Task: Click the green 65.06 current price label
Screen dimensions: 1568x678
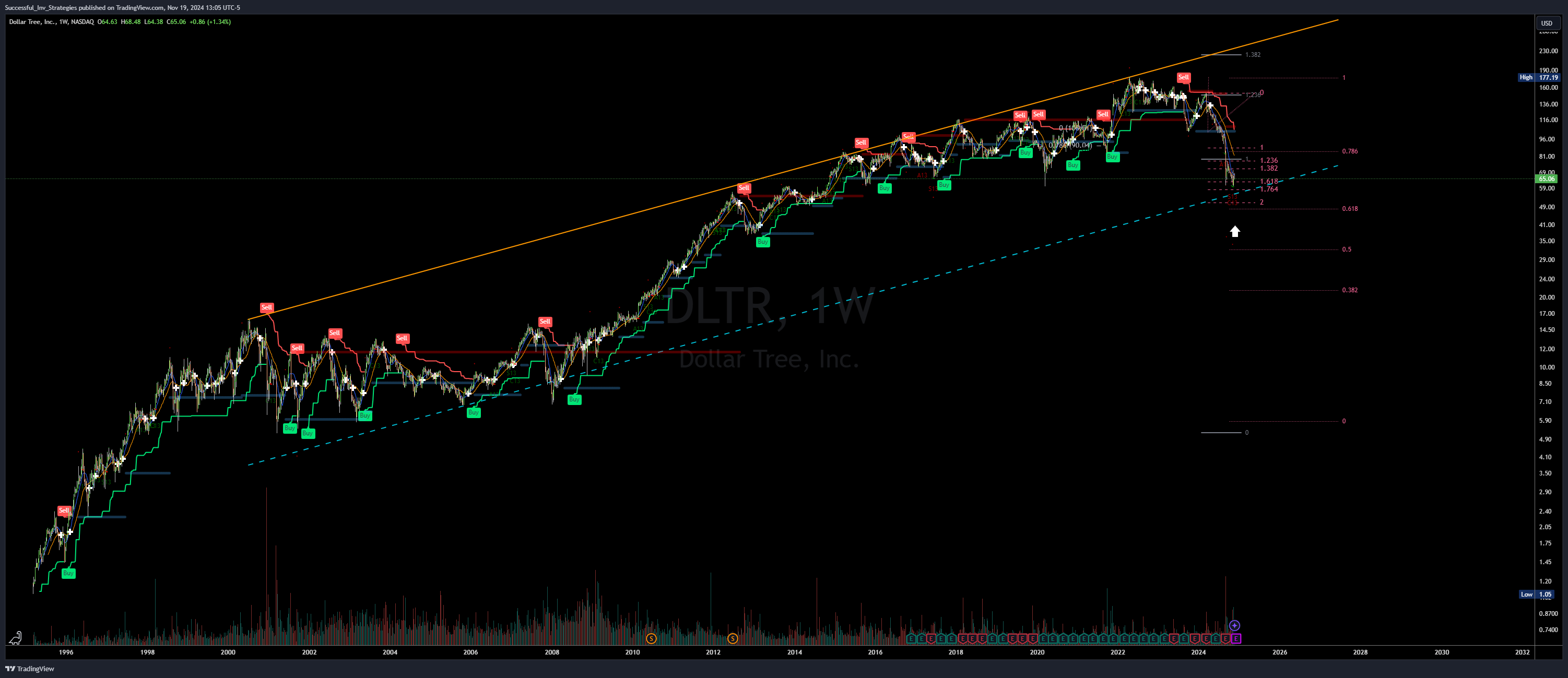Action: [1547, 179]
